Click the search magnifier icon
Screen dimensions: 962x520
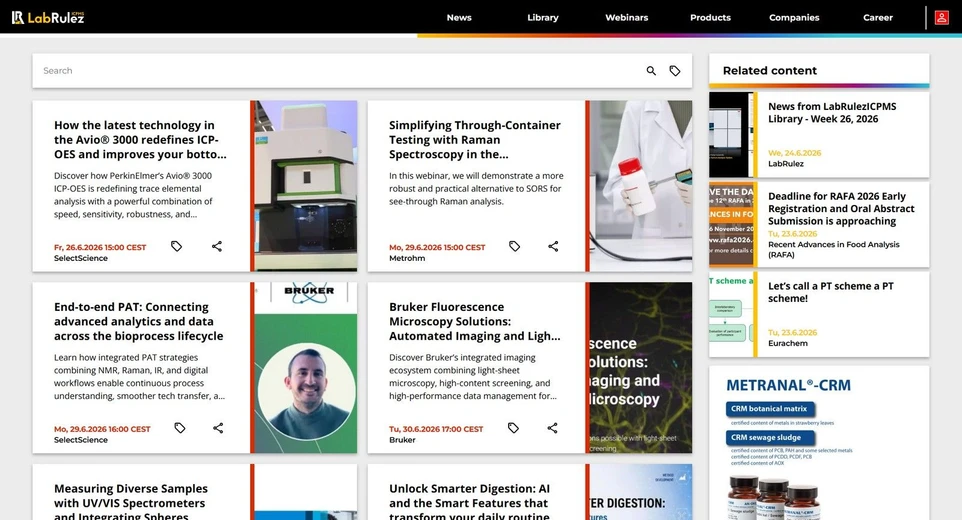(651, 71)
